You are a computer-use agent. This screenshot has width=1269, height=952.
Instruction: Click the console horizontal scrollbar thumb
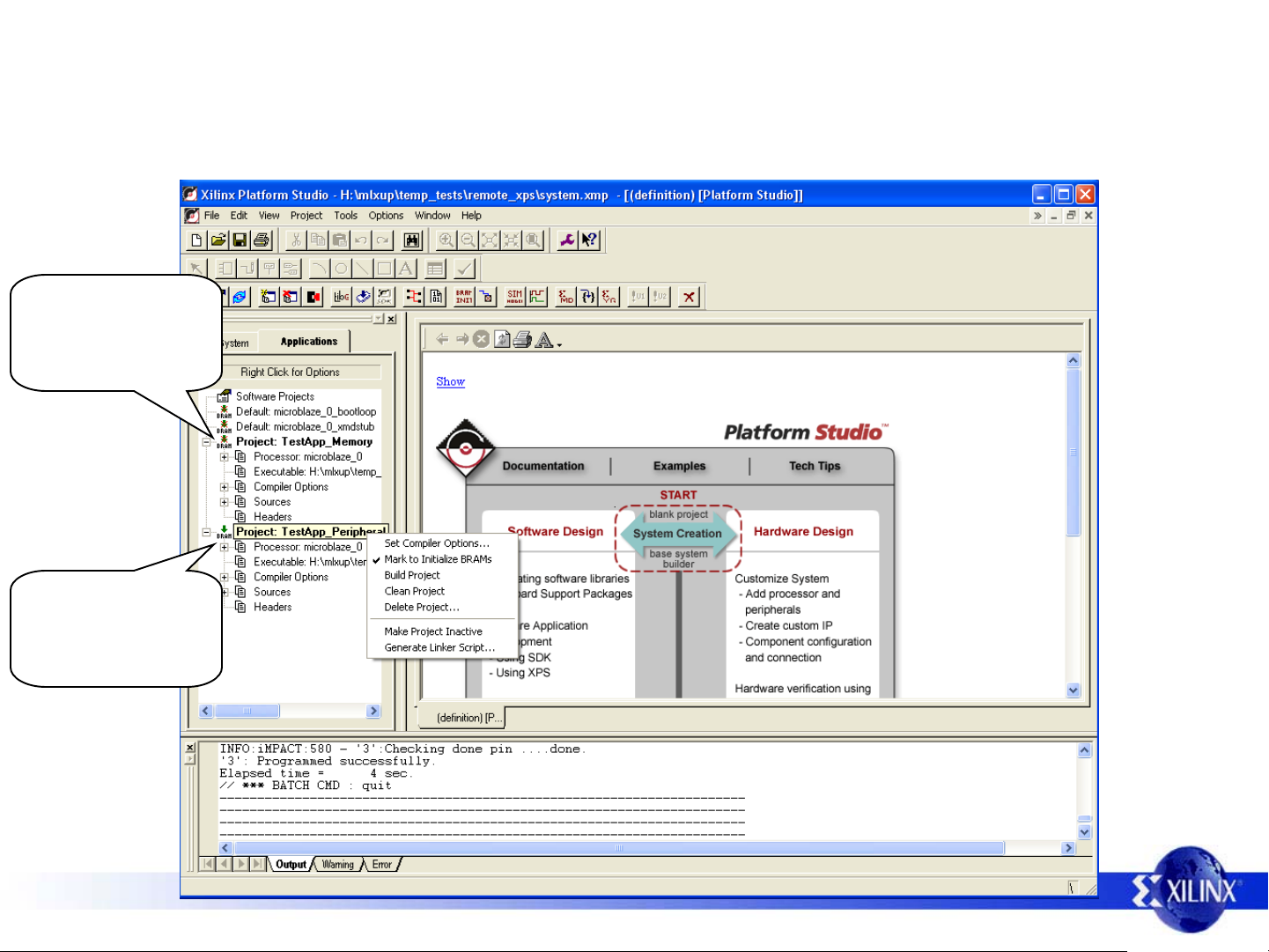619,848
